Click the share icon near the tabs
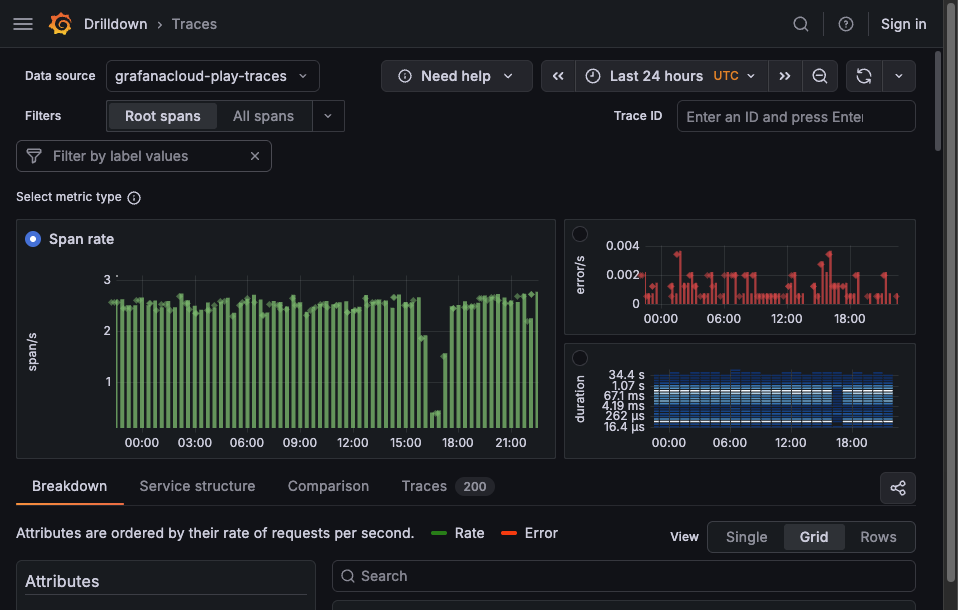Image resolution: width=958 pixels, height=610 pixels. point(897,488)
